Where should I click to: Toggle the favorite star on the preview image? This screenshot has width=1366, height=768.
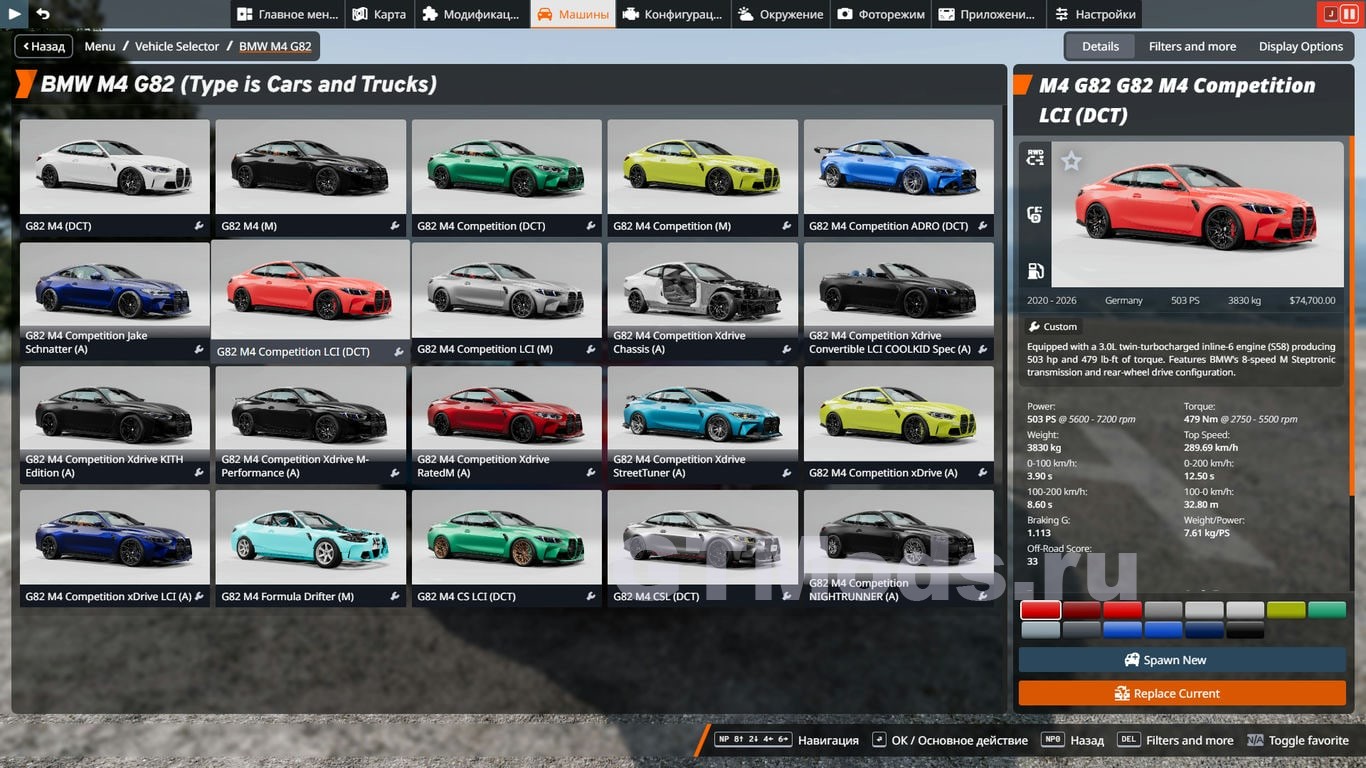click(1071, 161)
